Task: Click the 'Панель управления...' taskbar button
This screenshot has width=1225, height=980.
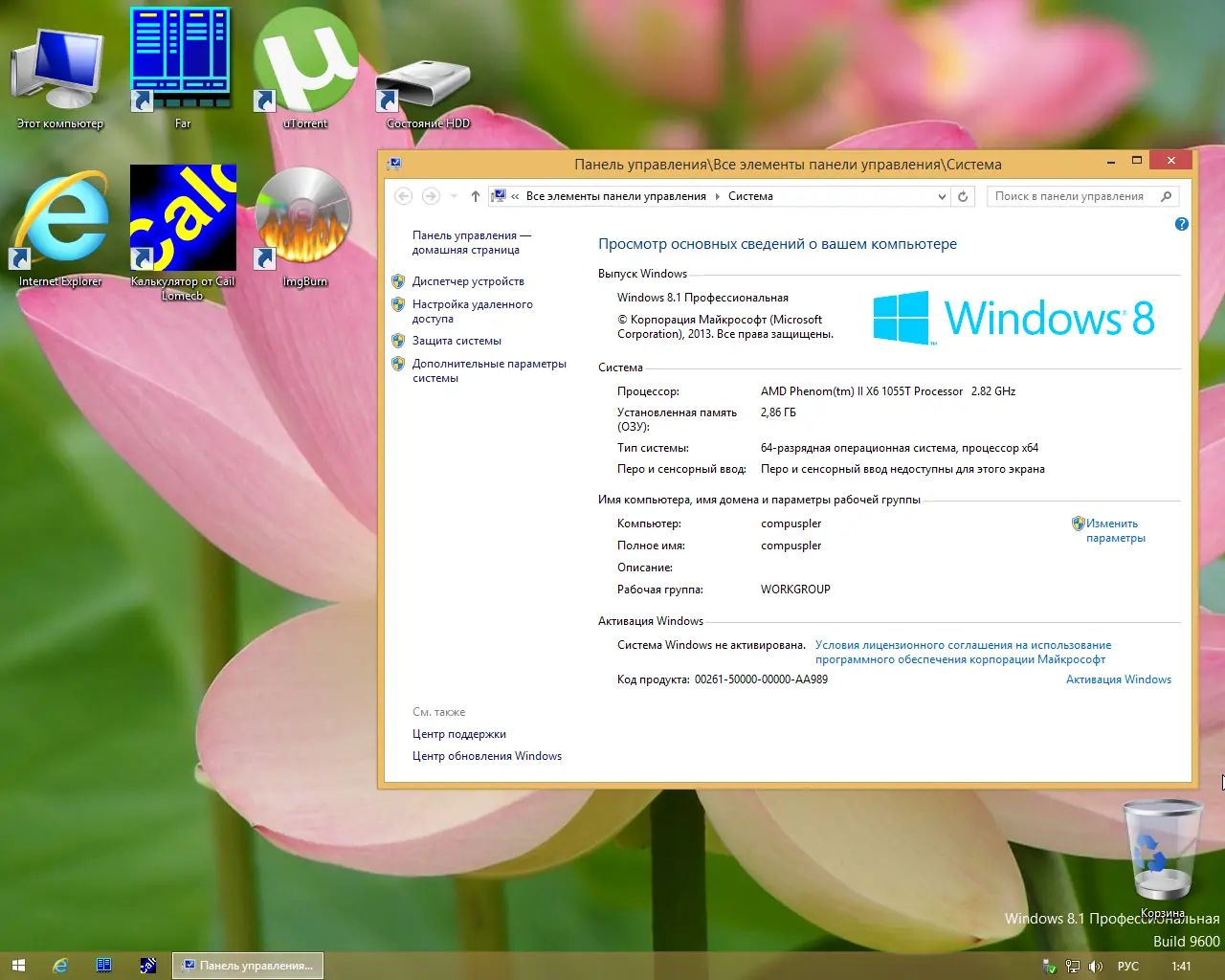Action: coord(248,966)
